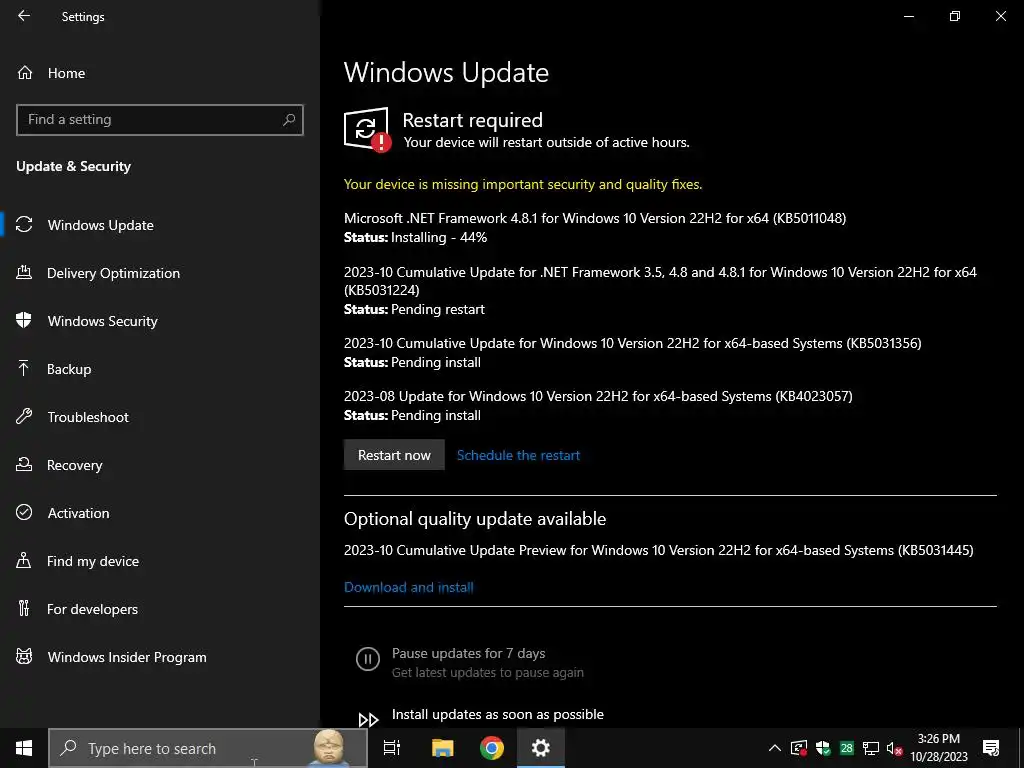Click the taskbar clock showing 3:26 PM

938,748
